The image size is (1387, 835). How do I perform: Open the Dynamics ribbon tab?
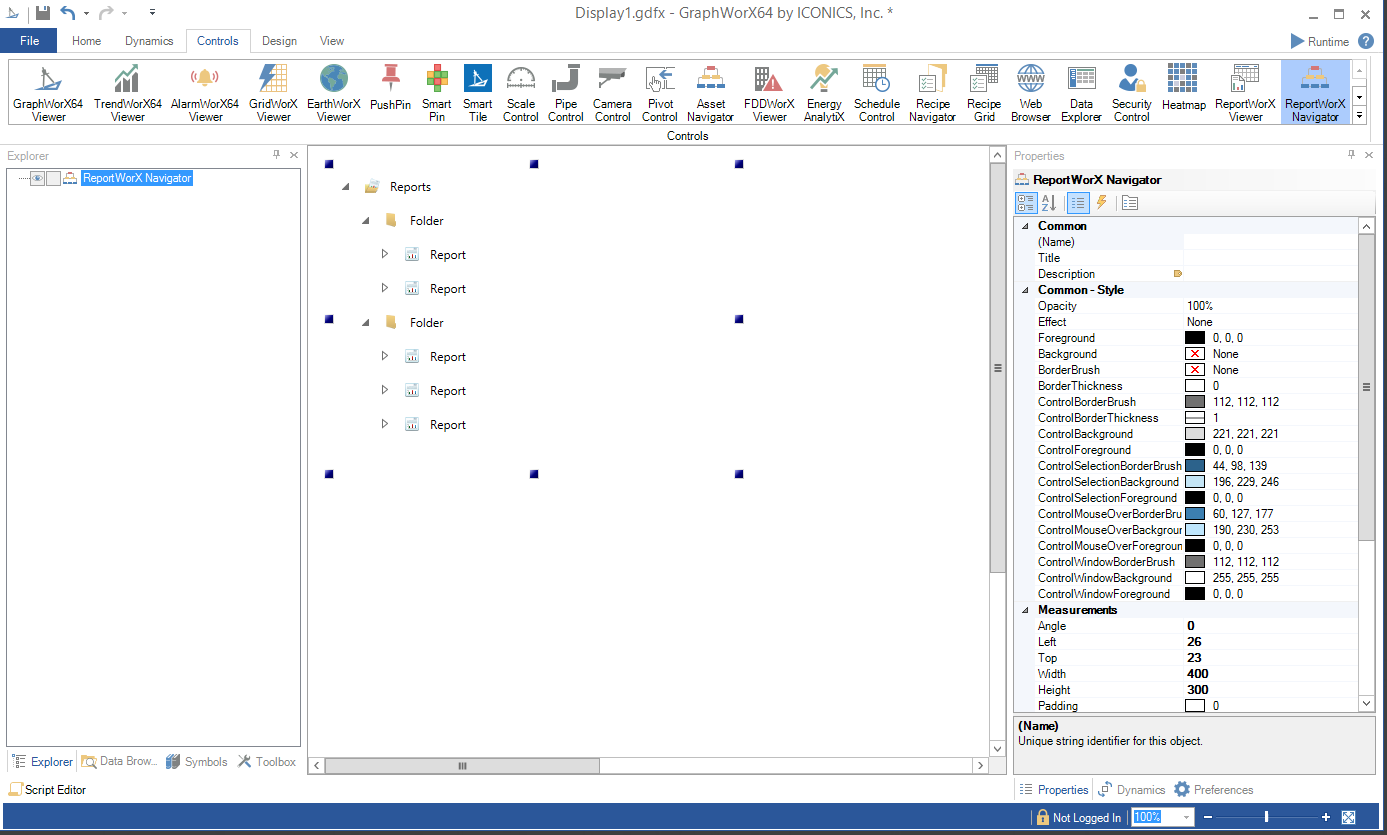pos(149,41)
